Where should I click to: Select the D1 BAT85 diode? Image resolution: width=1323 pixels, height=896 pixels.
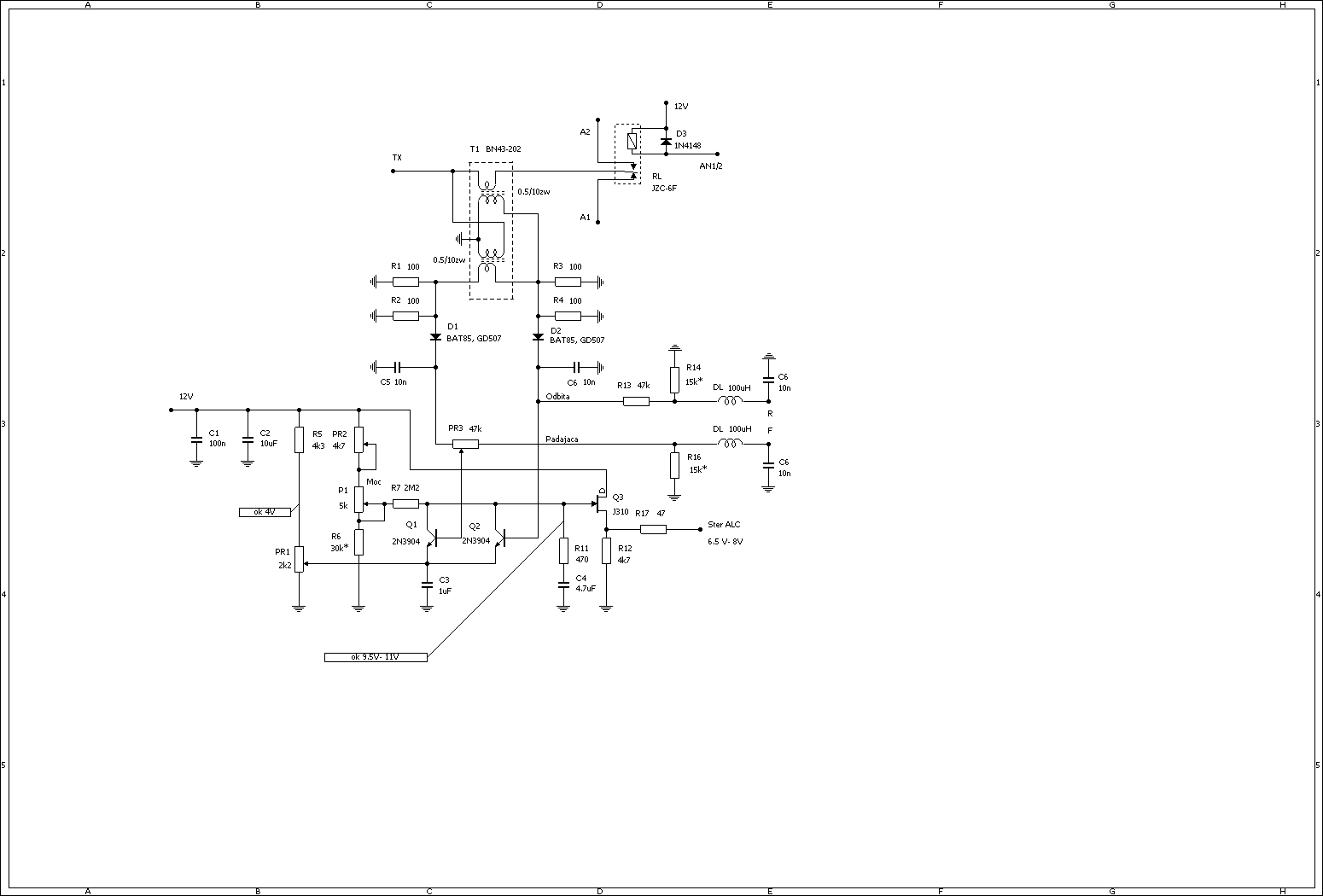click(435, 337)
